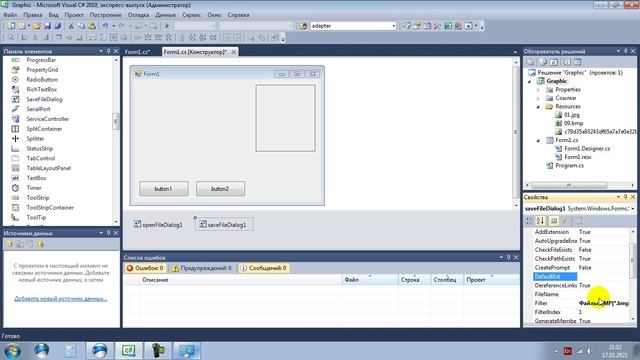Click the Paste toolbar icon
Screen dimensions: 640x360
click(92, 26)
